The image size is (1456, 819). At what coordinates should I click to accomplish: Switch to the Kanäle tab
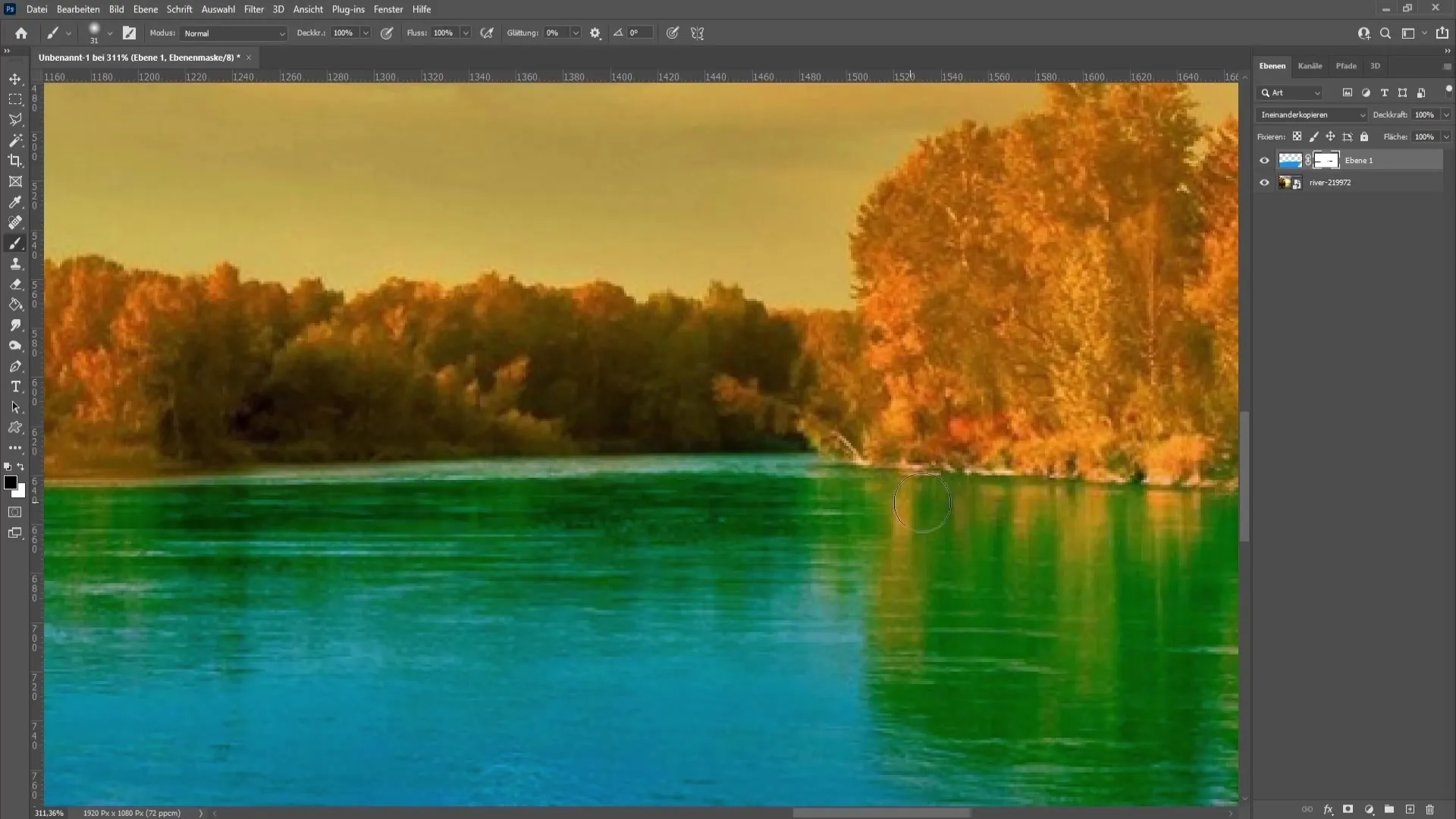coord(1310,66)
